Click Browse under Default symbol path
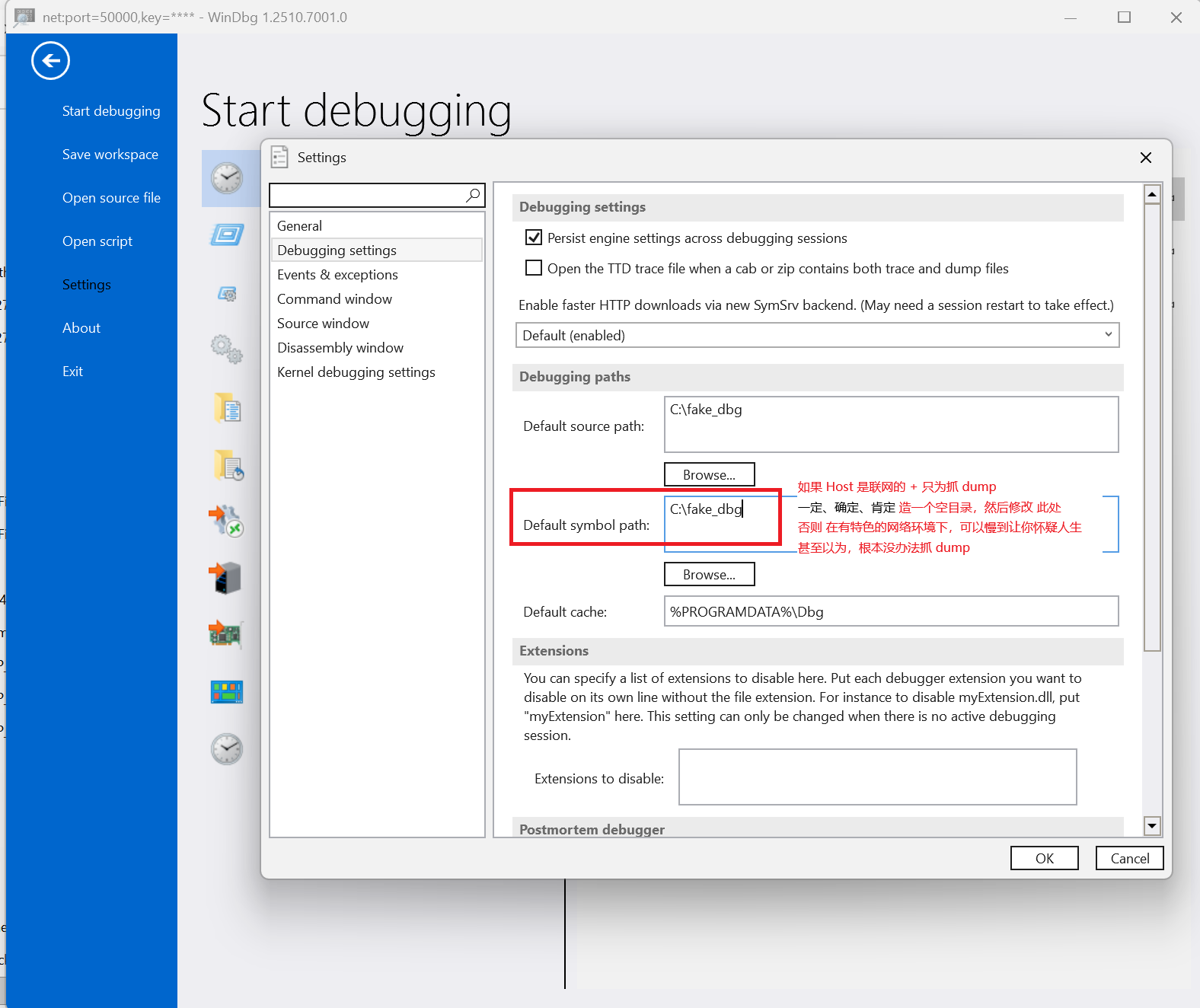Screen dimensions: 1200x1008 click(709, 574)
